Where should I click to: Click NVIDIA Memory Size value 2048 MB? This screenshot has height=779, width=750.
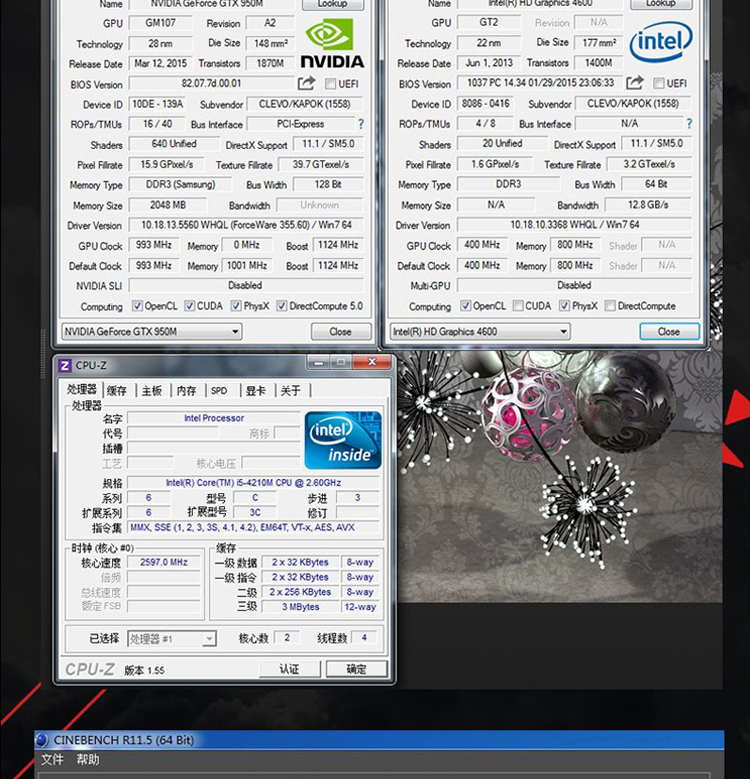click(x=168, y=205)
